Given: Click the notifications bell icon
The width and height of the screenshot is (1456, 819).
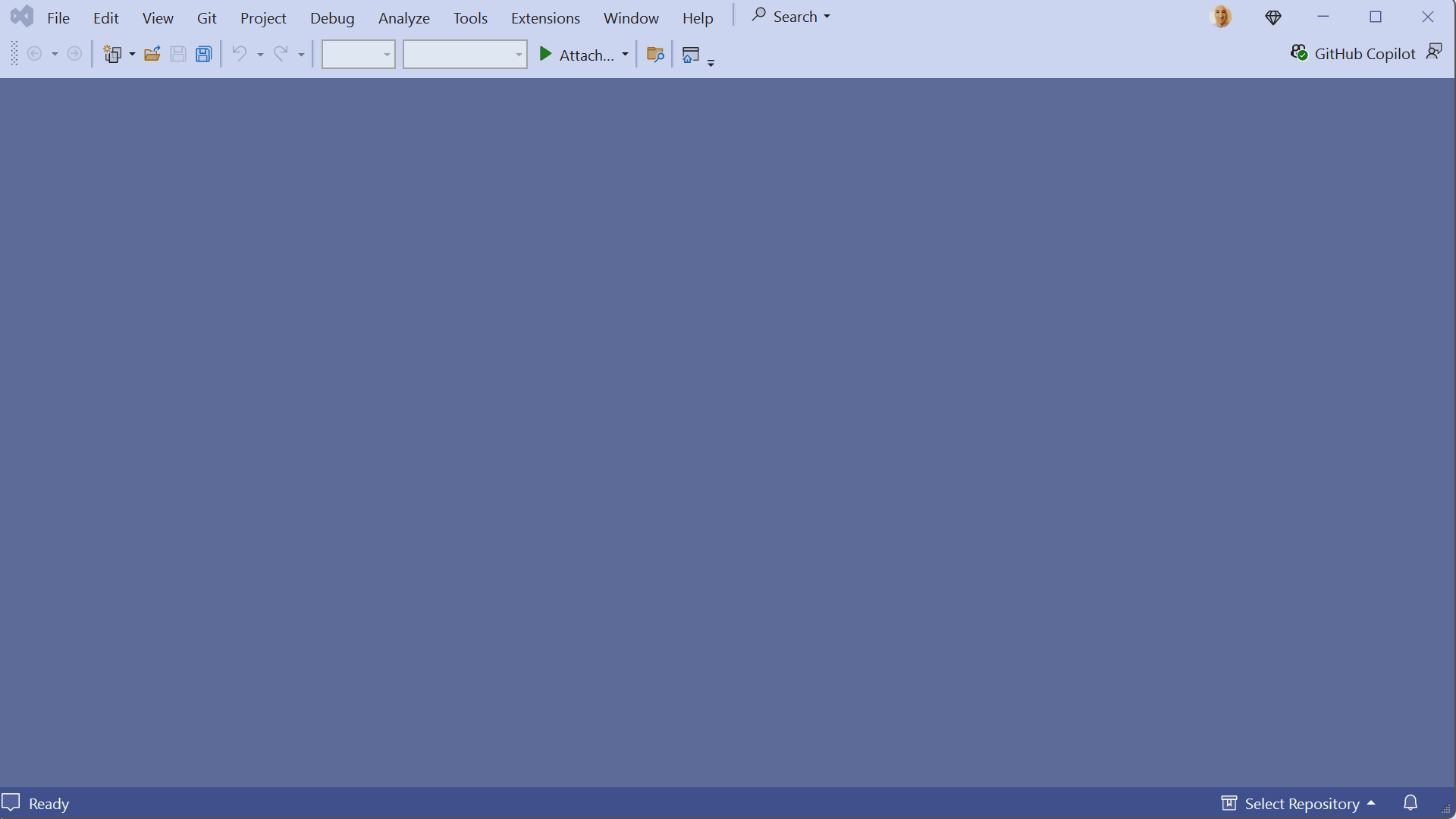Looking at the screenshot, I should tap(1410, 802).
